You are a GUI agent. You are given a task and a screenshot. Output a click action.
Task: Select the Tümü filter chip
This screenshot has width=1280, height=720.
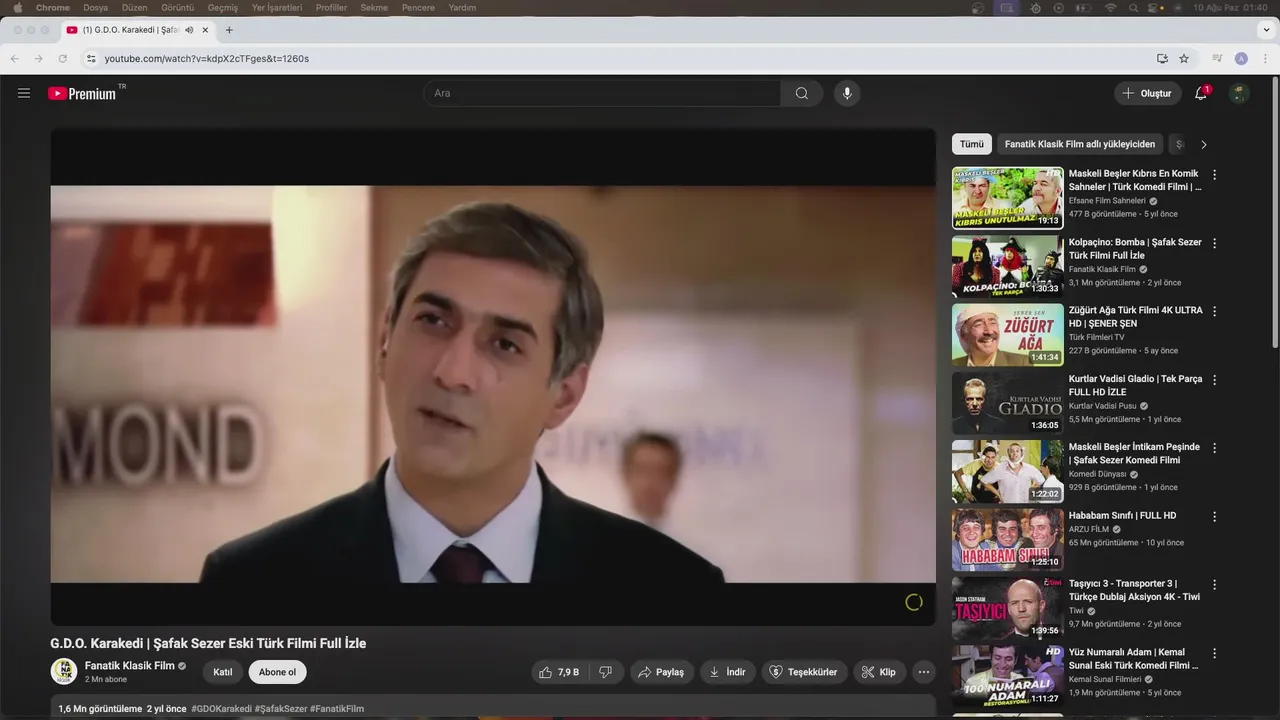click(x=972, y=144)
